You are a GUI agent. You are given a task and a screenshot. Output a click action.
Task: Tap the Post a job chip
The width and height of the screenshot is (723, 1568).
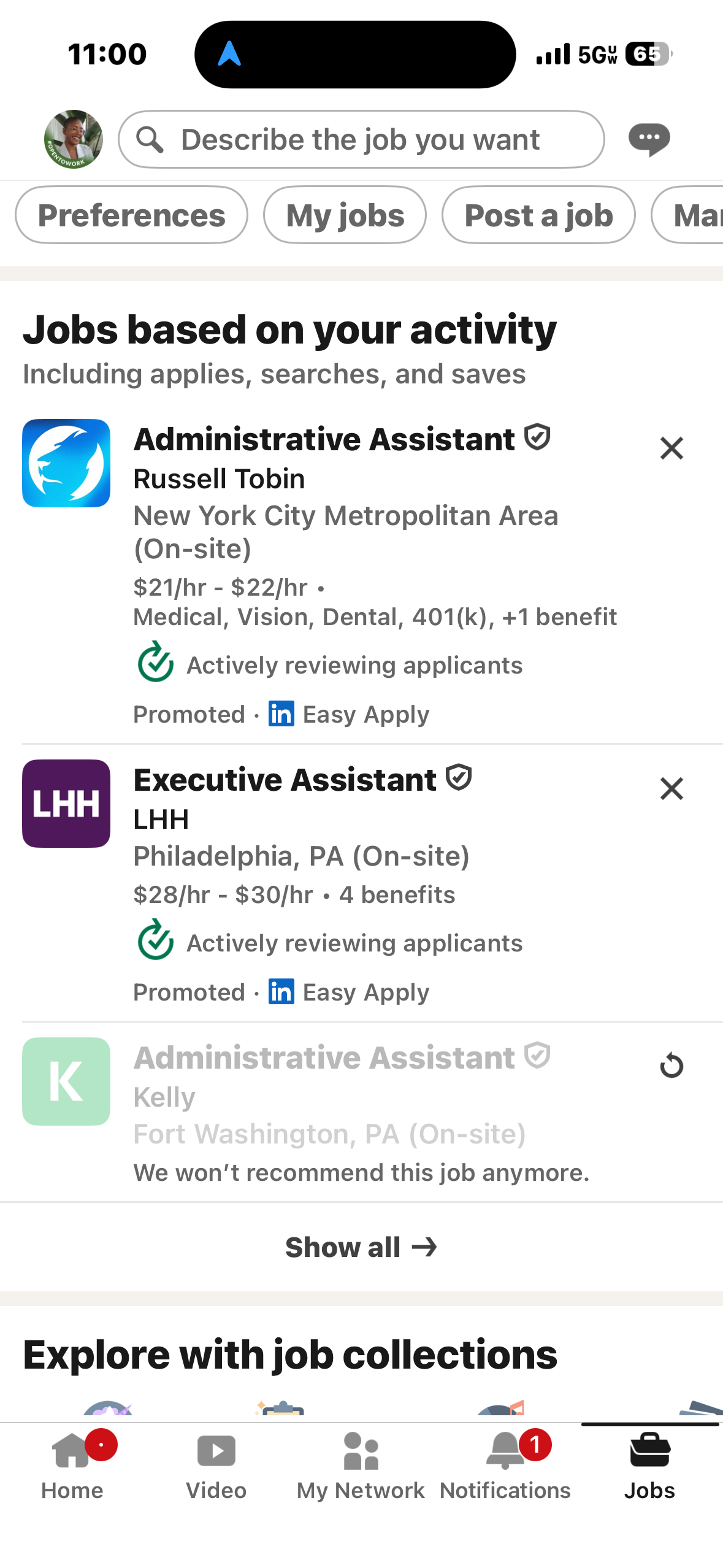point(538,215)
